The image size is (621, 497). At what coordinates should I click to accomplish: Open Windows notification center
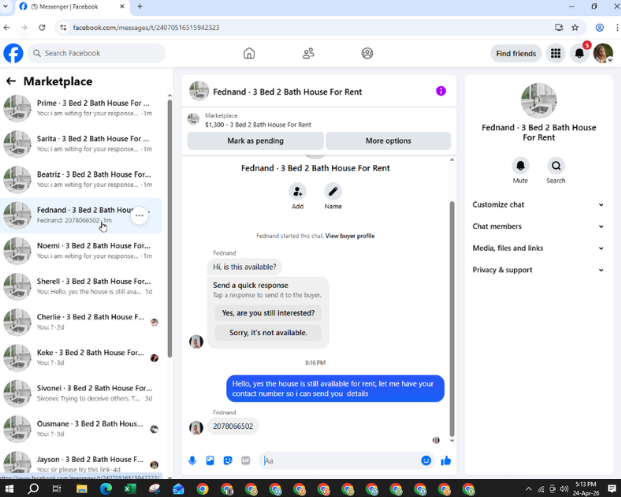(x=611, y=489)
